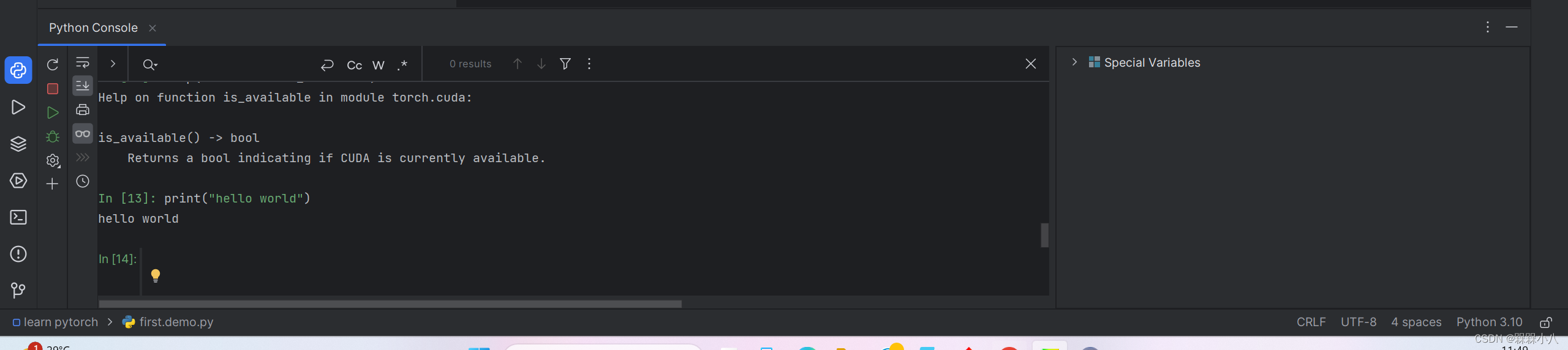Toggle soft-wrap in console output
1568x350 pixels.
point(83,62)
